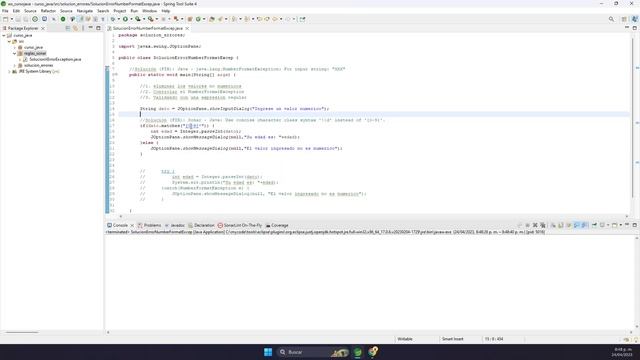The width and height of the screenshot is (640, 360).
Task: Switch to the Problems tab
Action: point(149,225)
